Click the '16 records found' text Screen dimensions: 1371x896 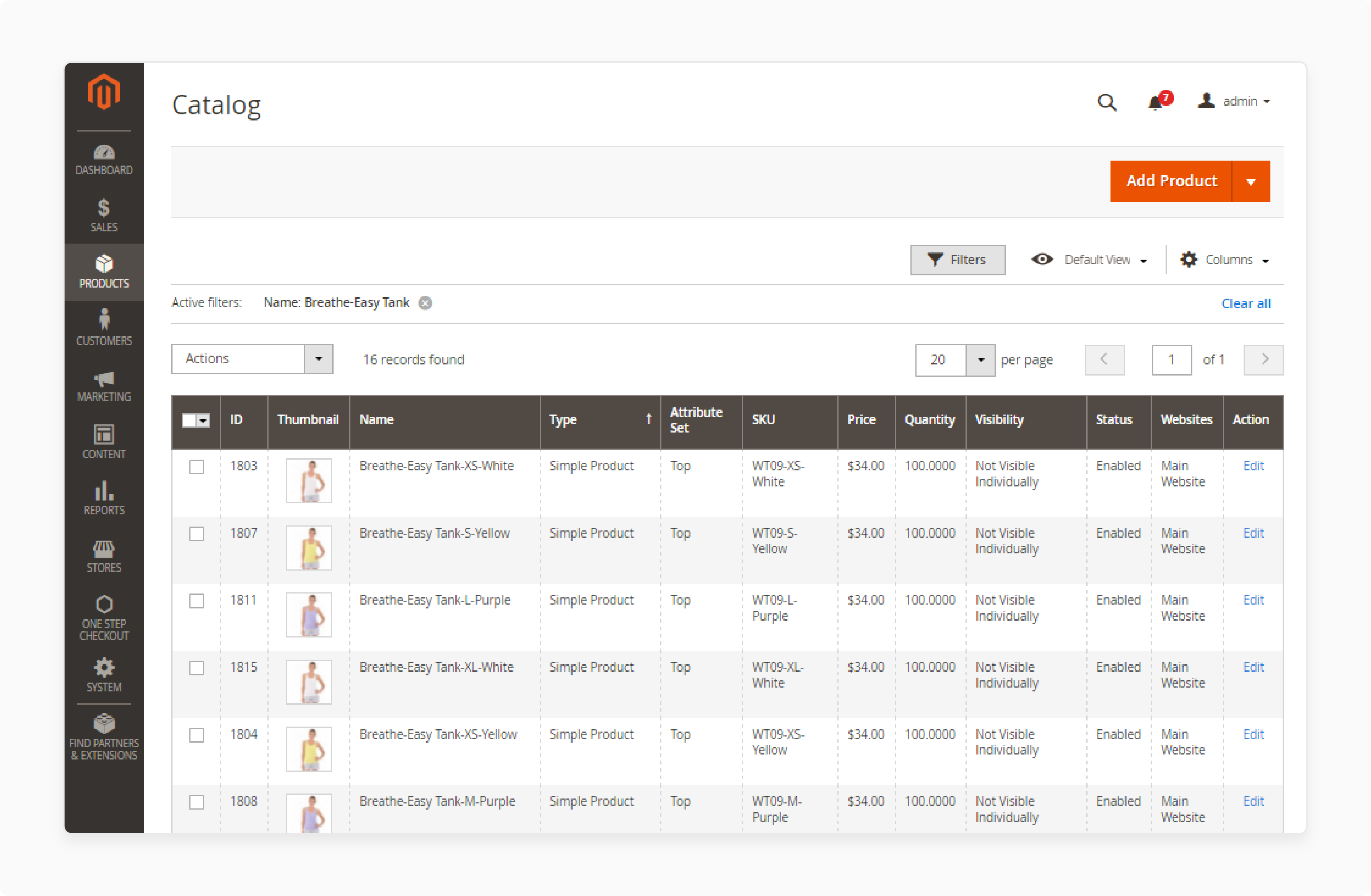coord(413,360)
